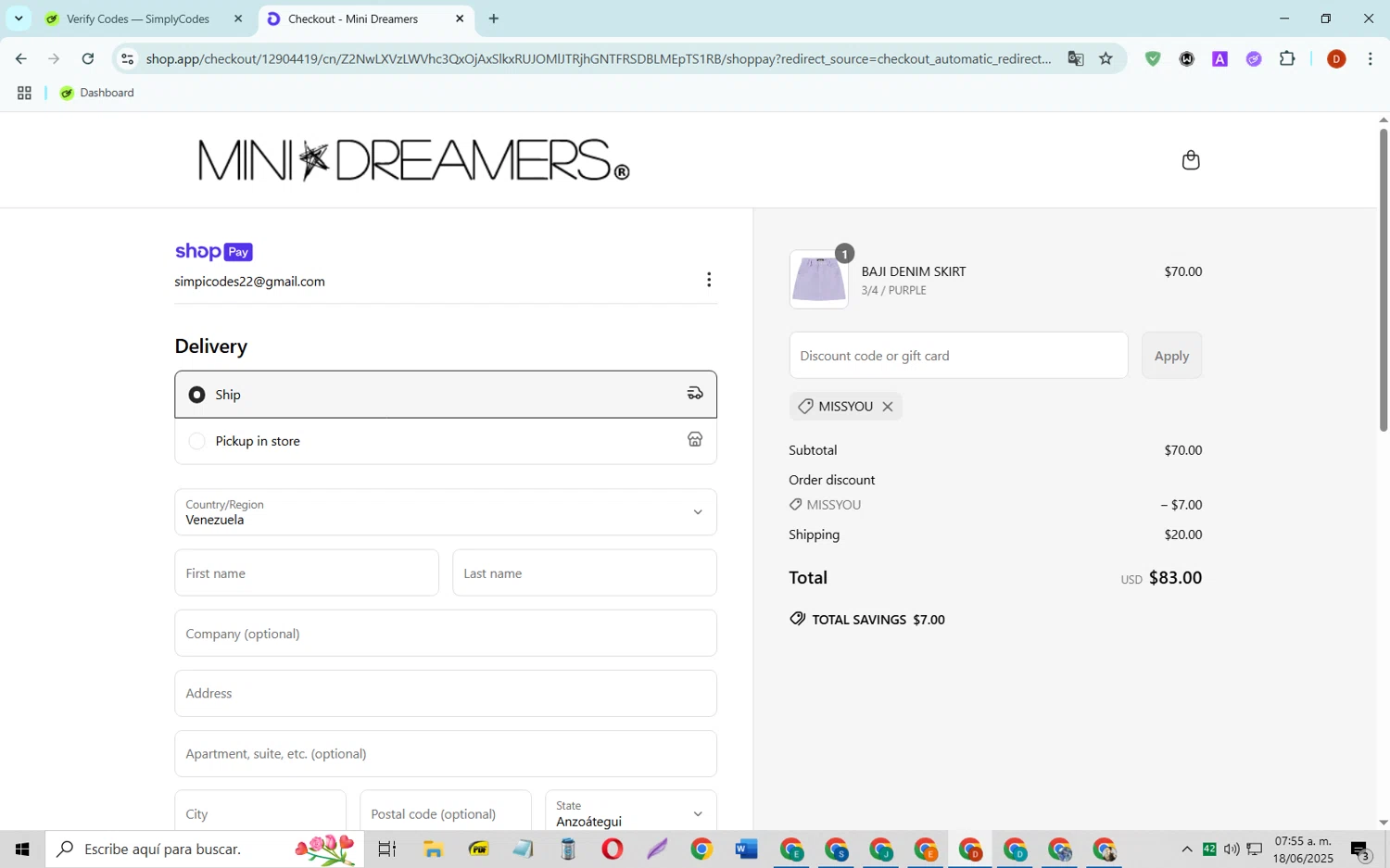The width and height of the screenshot is (1390, 868).
Task: Click the Mini Dreamers logo
Action: tap(413, 160)
